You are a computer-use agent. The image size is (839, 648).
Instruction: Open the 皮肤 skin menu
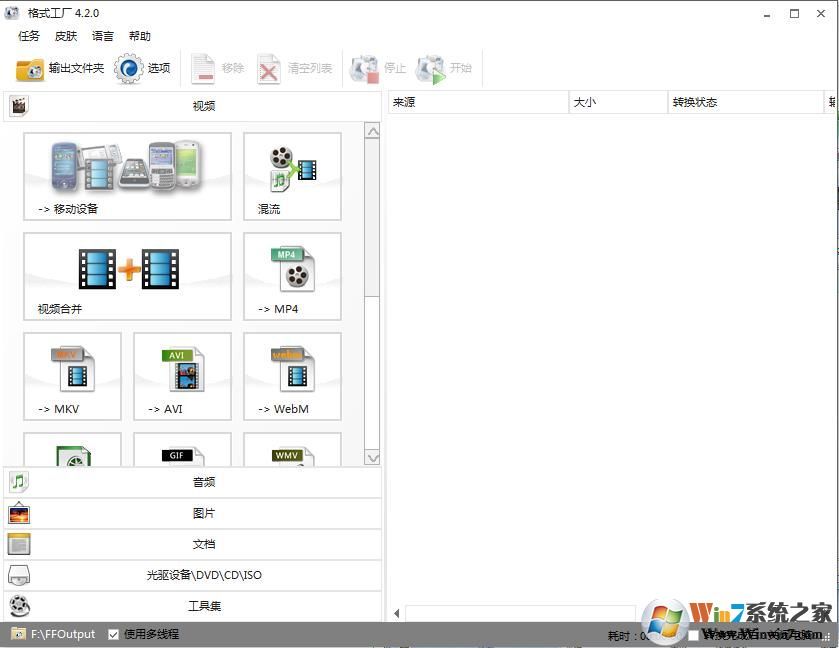click(x=66, y=36)
